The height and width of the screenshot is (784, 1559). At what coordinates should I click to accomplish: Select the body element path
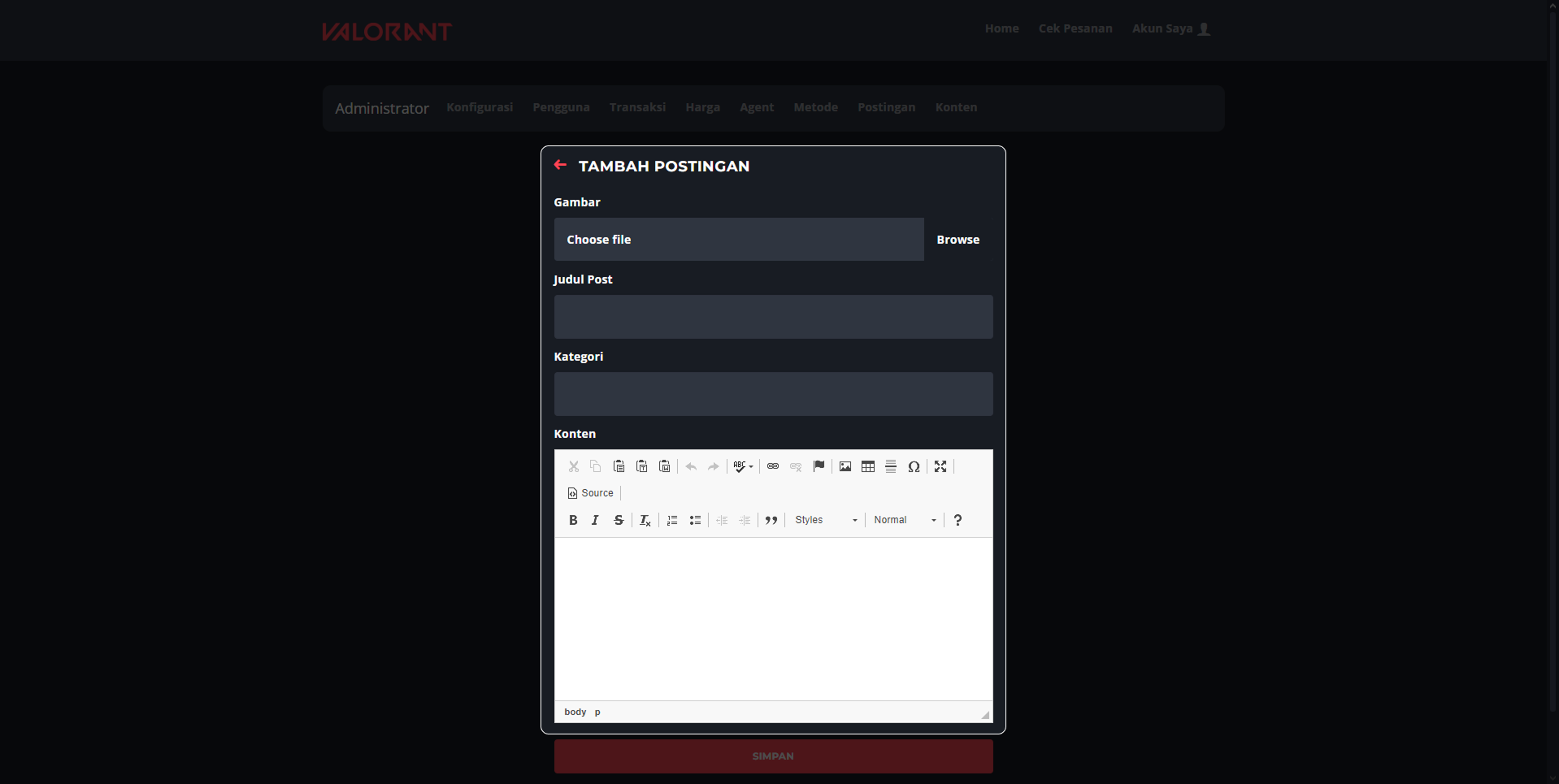[x=575, y=712]
